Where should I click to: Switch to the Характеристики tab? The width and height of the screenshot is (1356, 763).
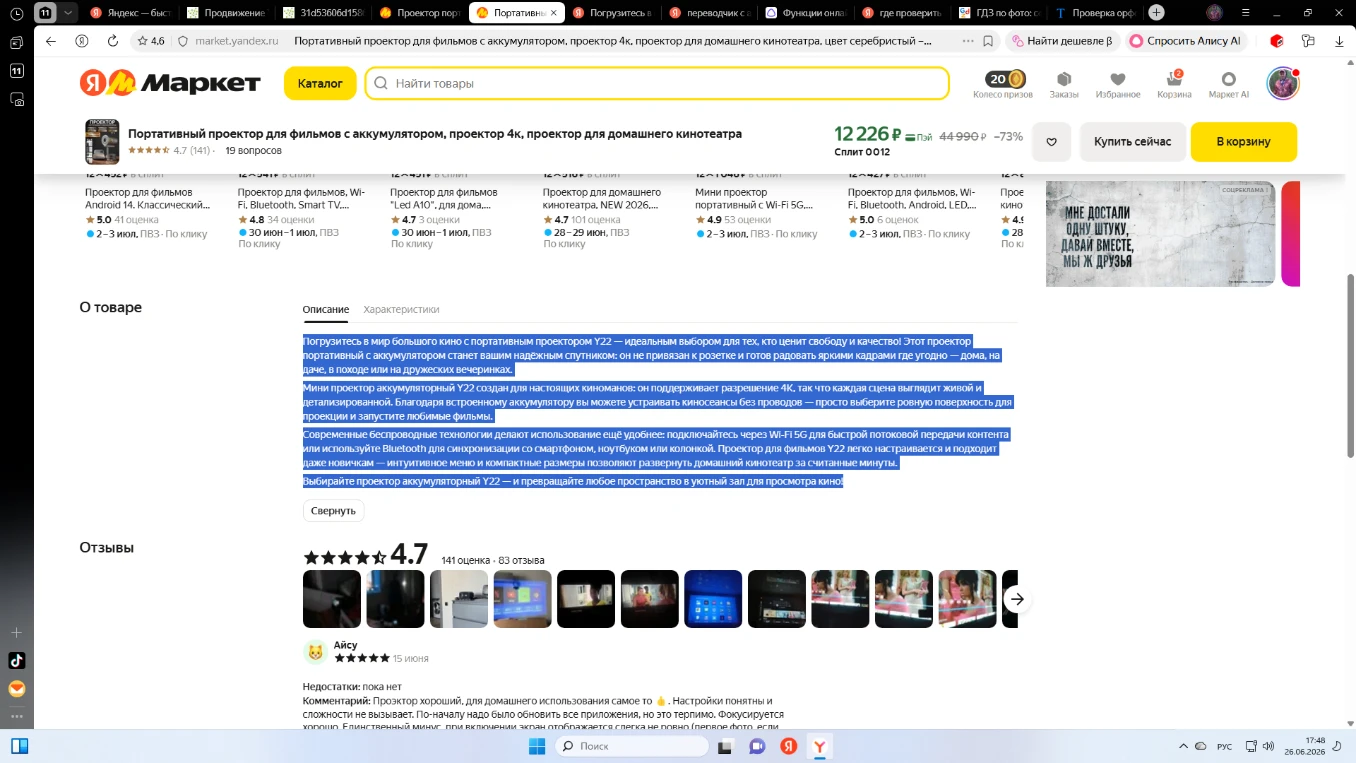click(401, 310)
